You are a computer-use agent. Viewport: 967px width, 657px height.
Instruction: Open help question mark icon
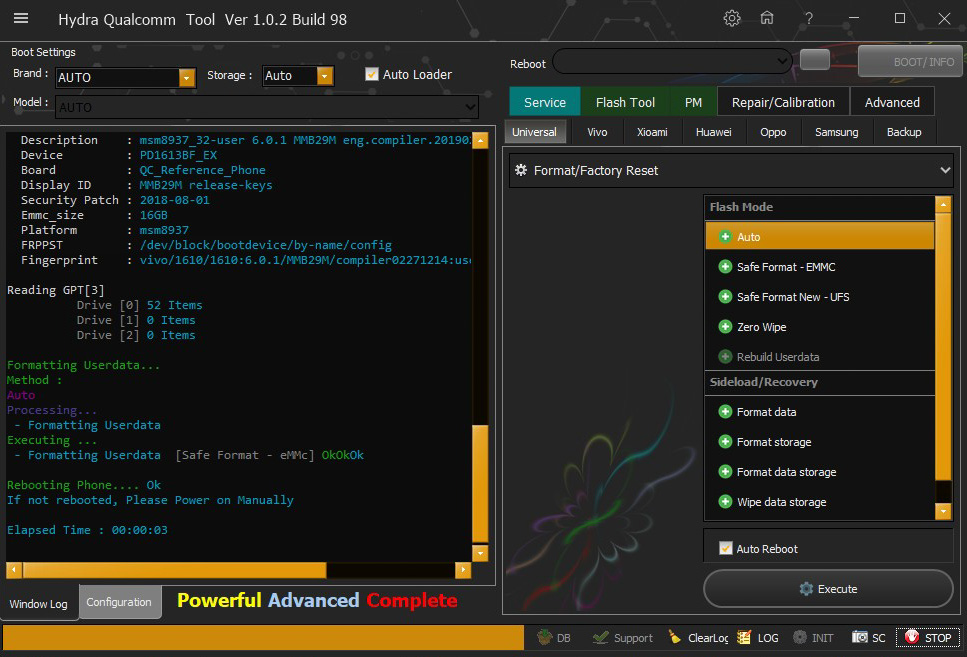point(808,19)
